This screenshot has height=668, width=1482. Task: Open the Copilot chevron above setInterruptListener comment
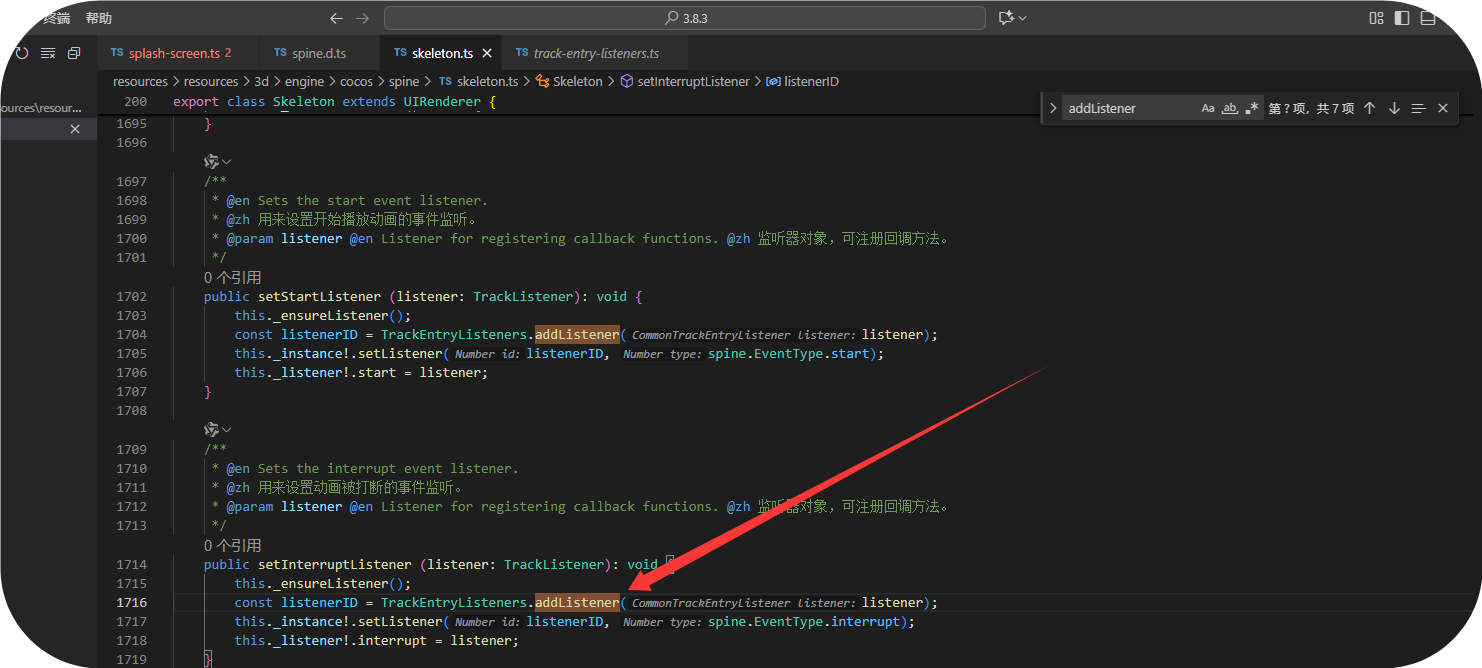227,429
